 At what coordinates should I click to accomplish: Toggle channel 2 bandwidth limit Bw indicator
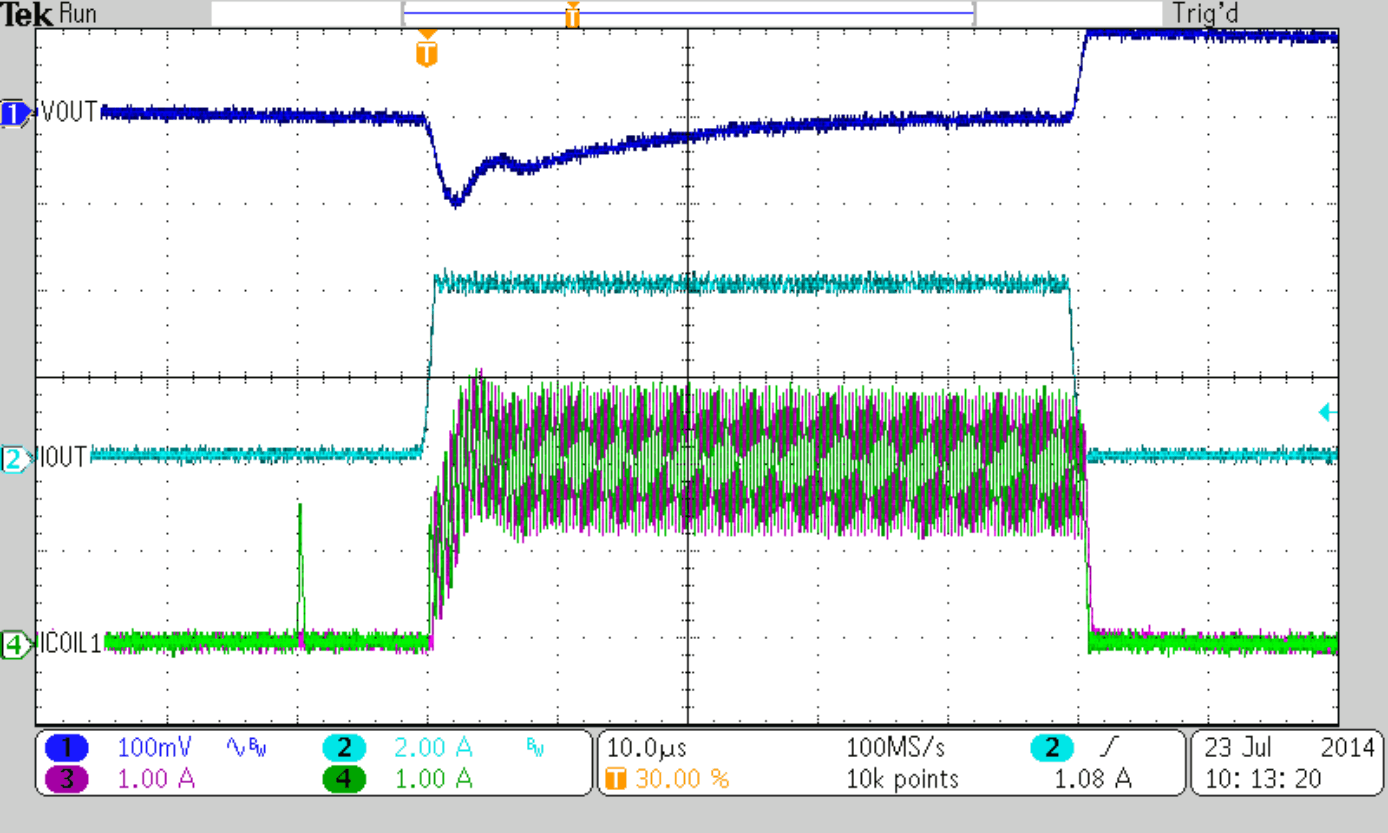(x=533, y=745)
